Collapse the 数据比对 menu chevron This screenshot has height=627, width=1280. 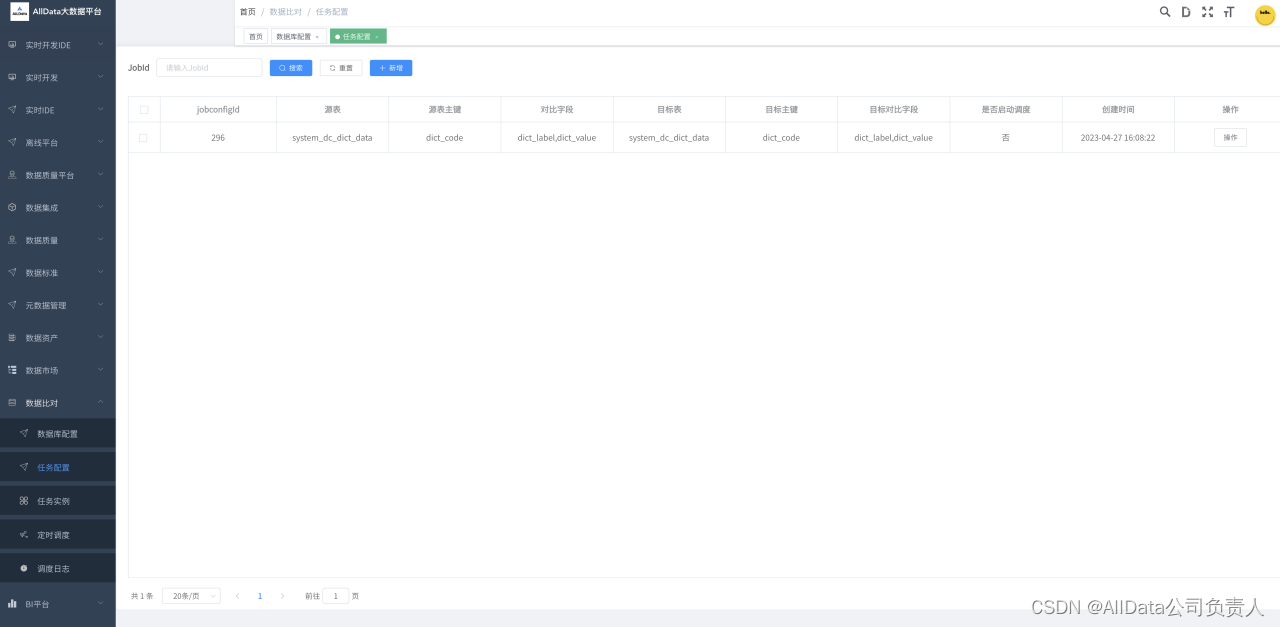pos(101,402)
